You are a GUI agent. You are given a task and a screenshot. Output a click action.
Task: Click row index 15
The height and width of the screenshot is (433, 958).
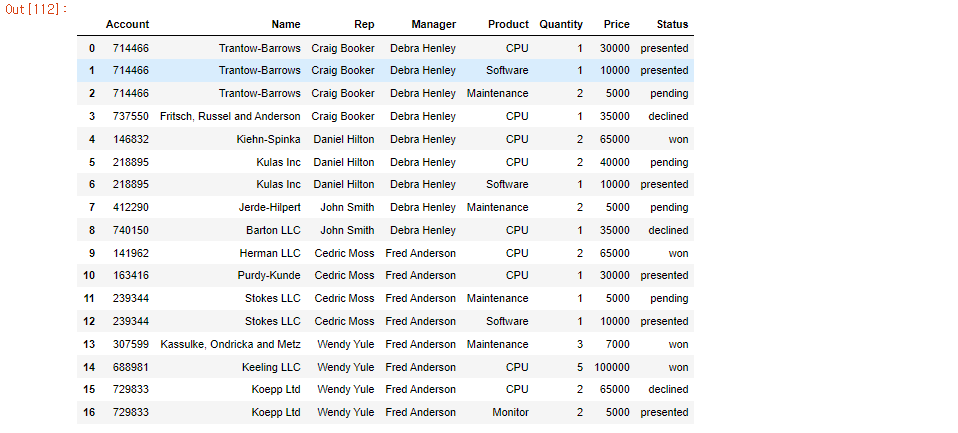tap(89, 389)
